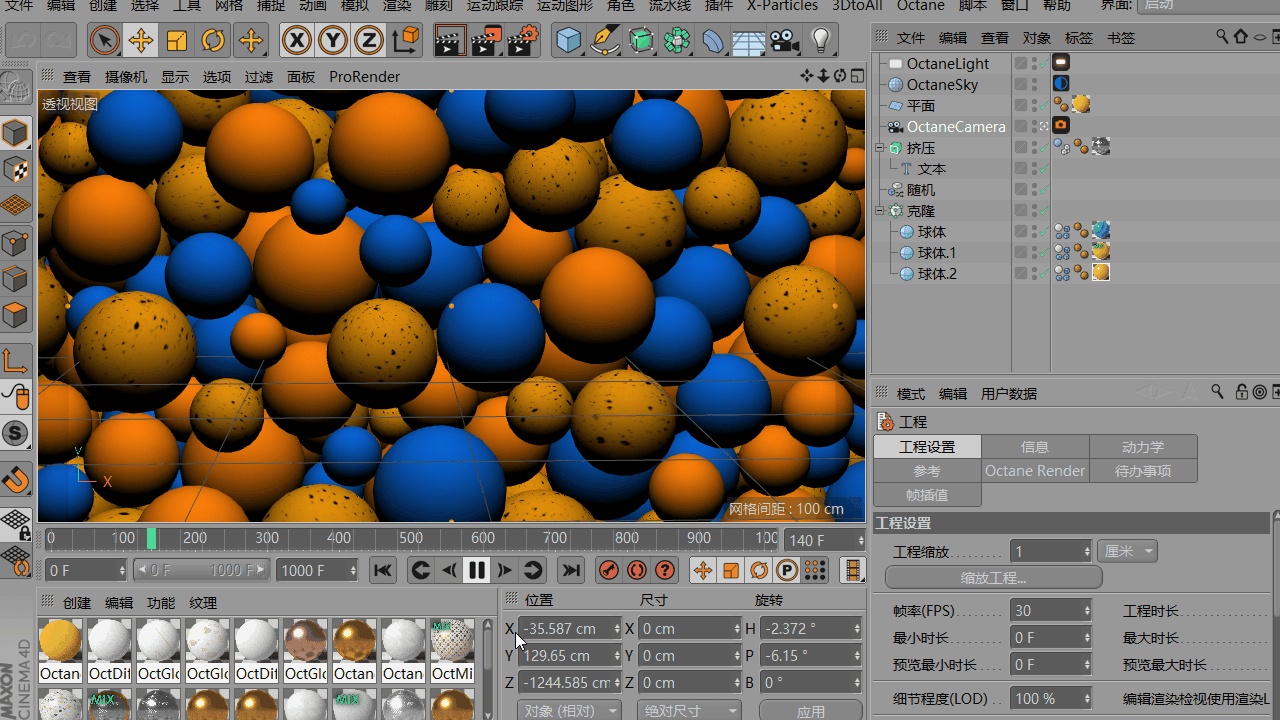
Task: Step to the next frame
Action: pos(504,570)
